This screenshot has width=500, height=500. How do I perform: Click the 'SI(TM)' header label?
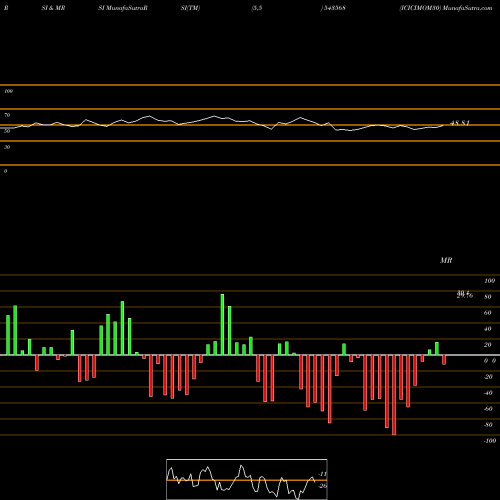point(190,8)
